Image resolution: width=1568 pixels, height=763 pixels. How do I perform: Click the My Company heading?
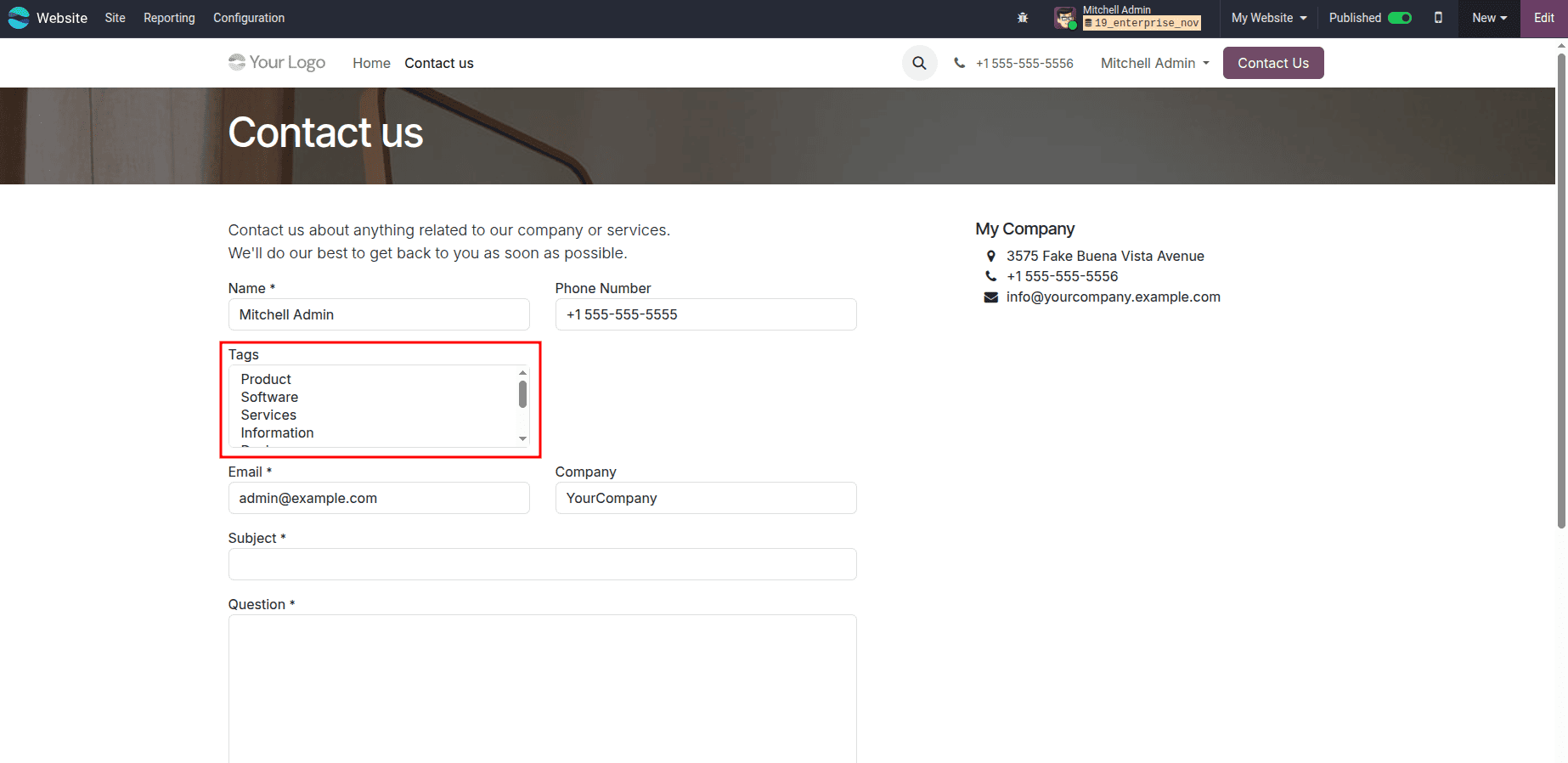[1024, 229]
